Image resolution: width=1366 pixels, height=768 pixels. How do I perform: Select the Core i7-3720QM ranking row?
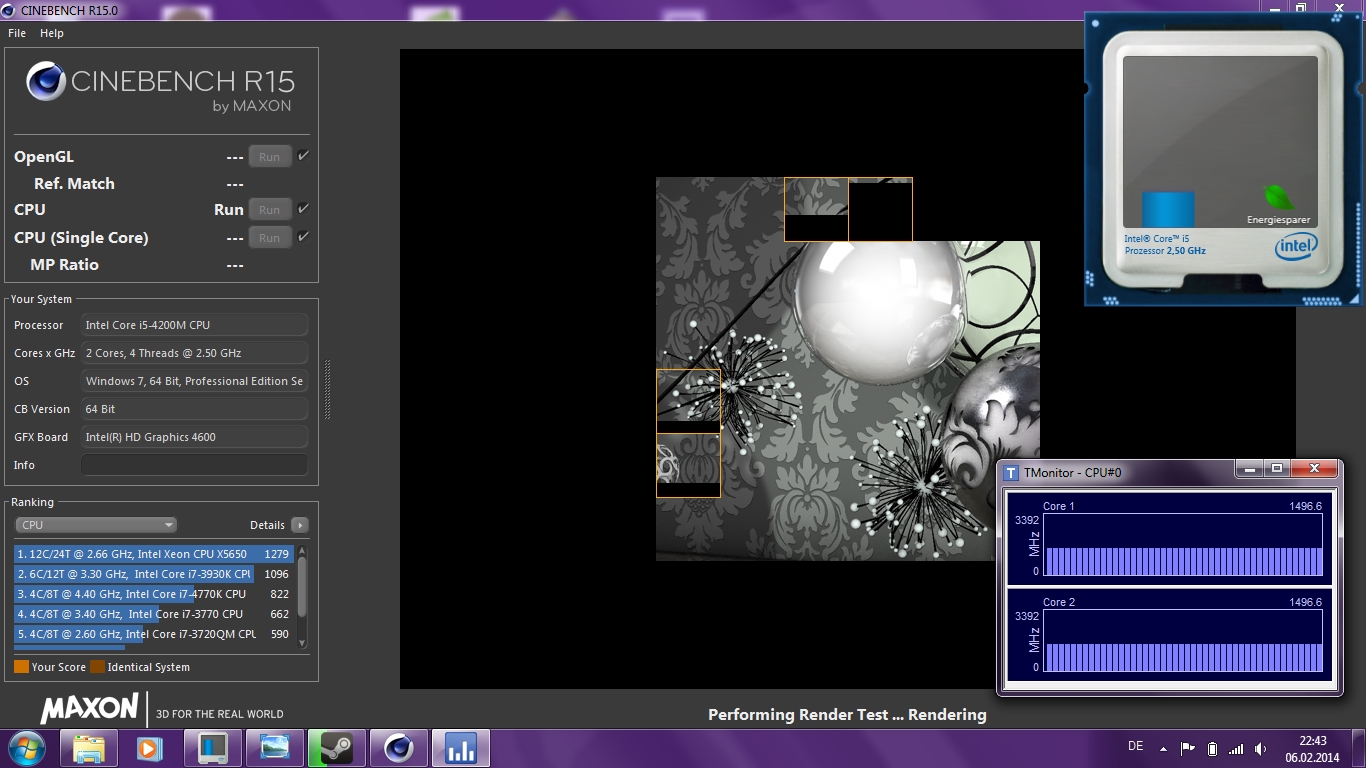(x=153, y=634)
